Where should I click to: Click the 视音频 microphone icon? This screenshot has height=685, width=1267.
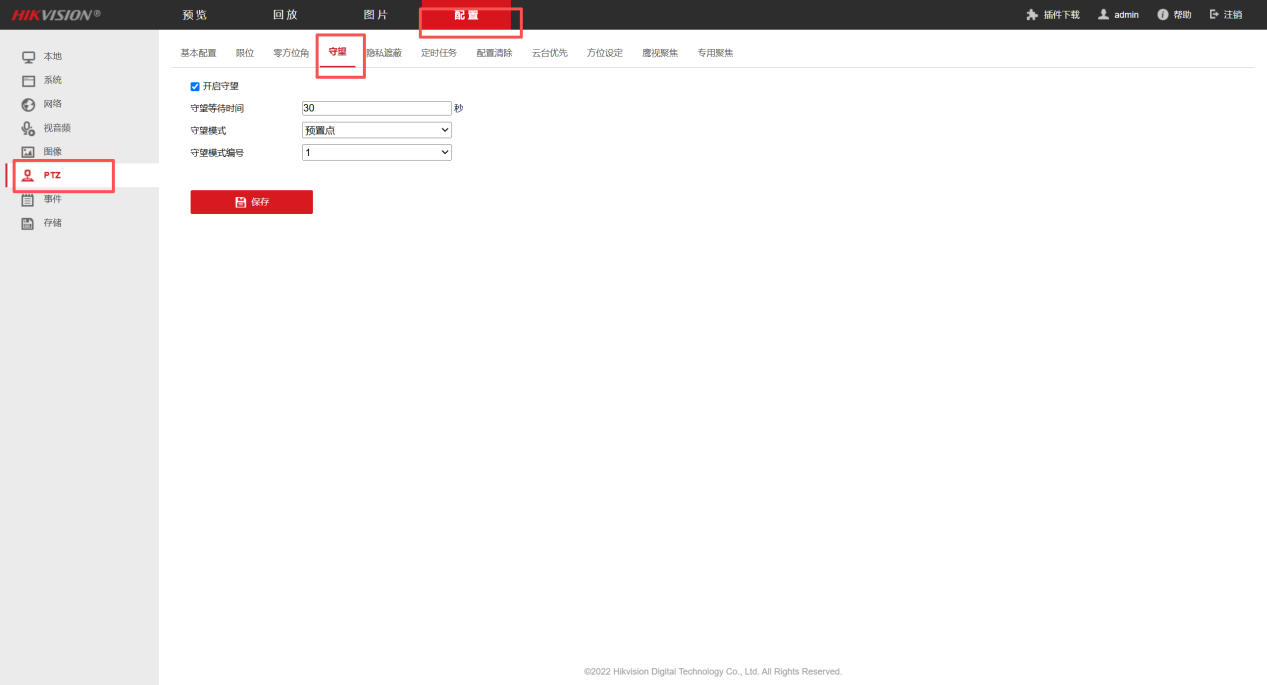click(29, 128)
